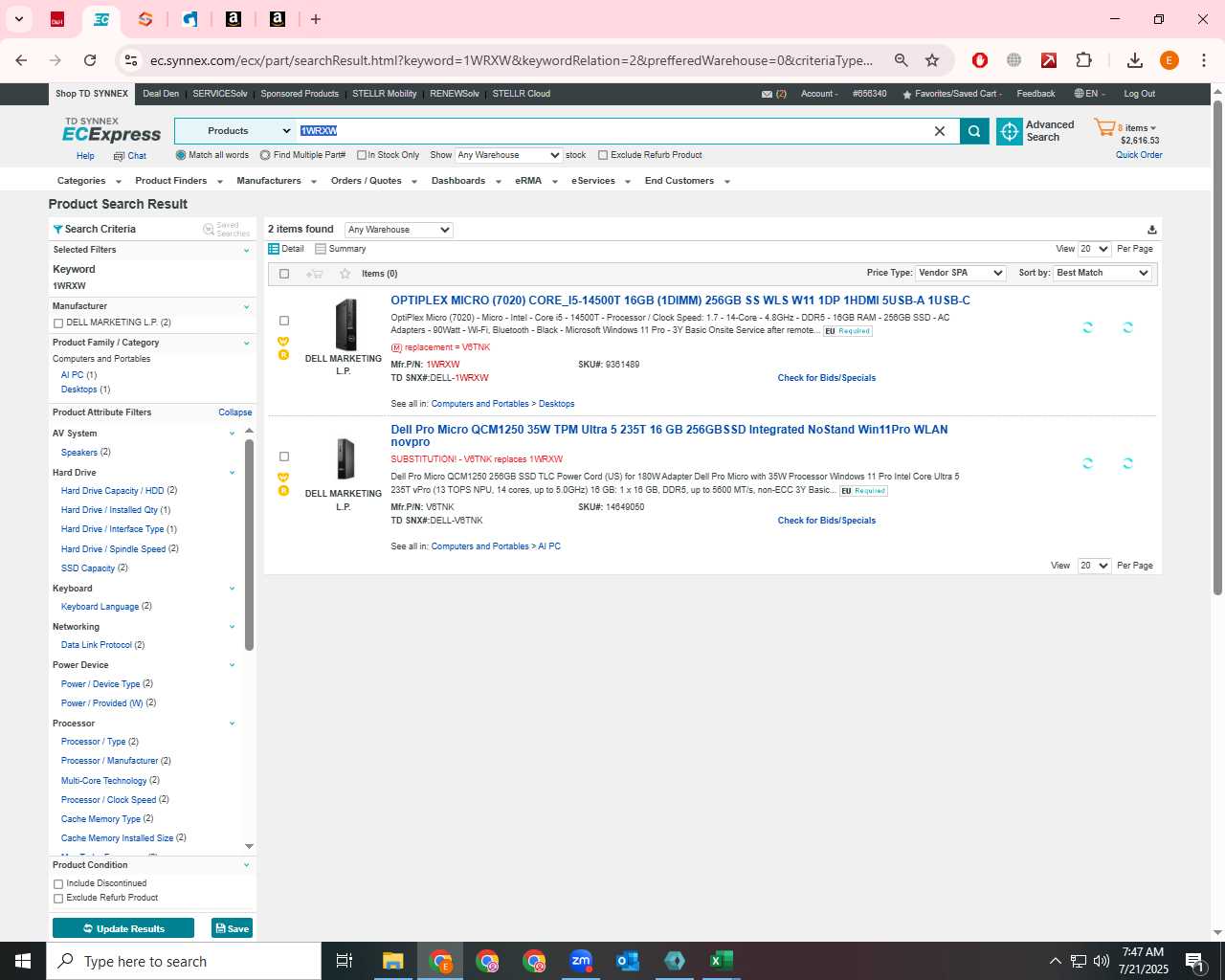Click the keyword search input field
The width and height of the screenshot is (1225, 980).
612,131
